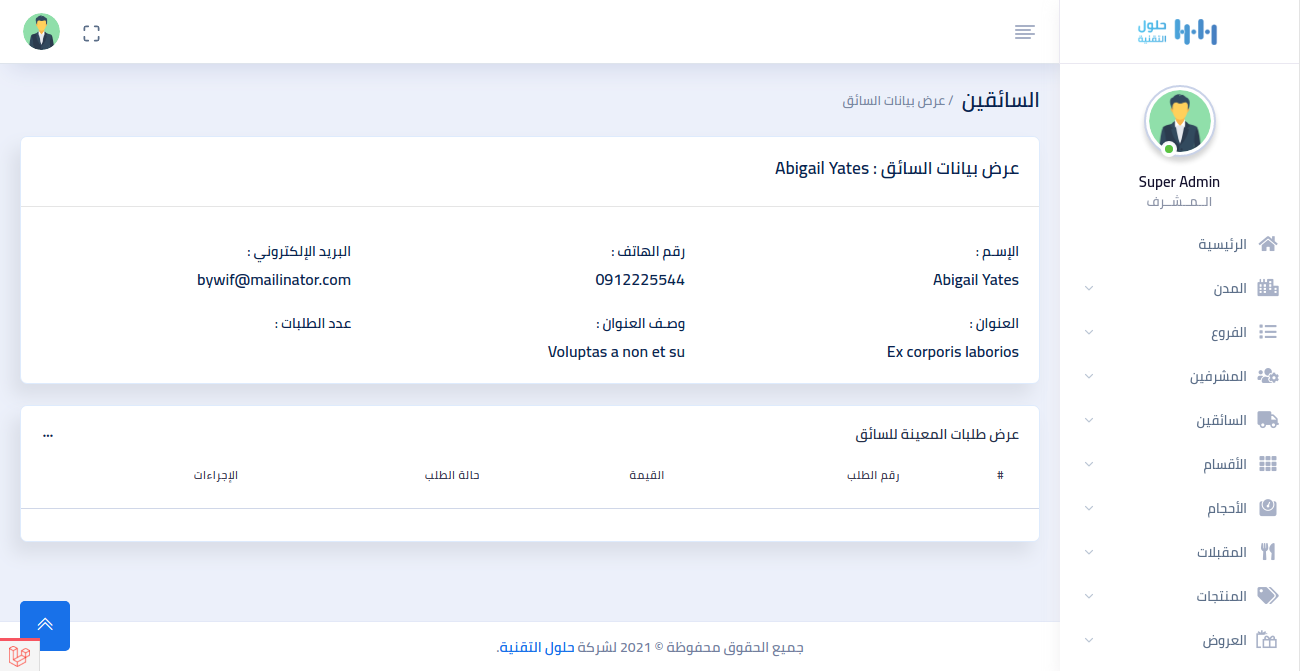The height and width of the screenshot is (671, 1300).
Task: Expand the الفروع submenu chevron
Action: coord(1089,333)
